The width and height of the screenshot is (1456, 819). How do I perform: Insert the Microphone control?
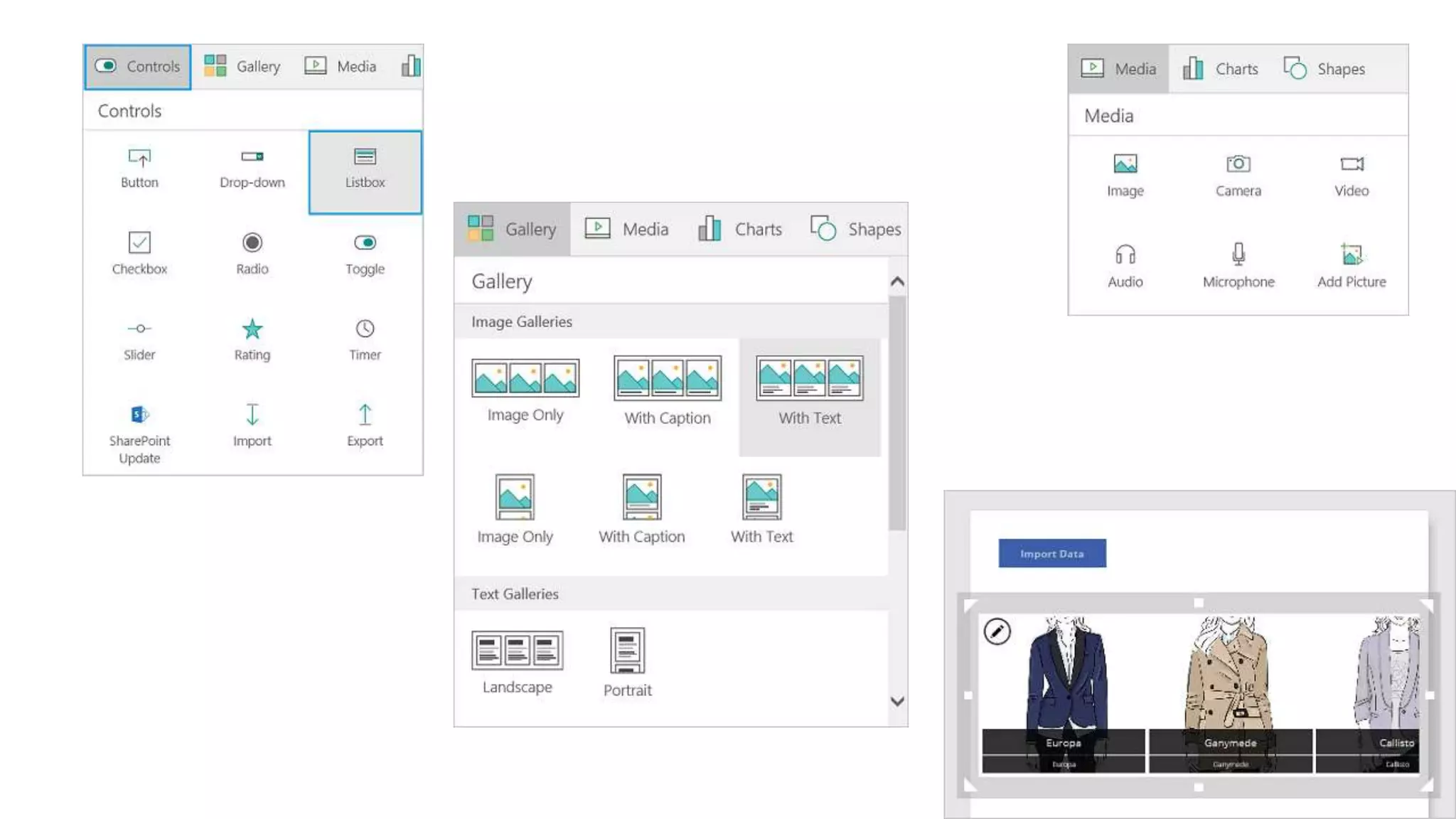[1238, 265]
